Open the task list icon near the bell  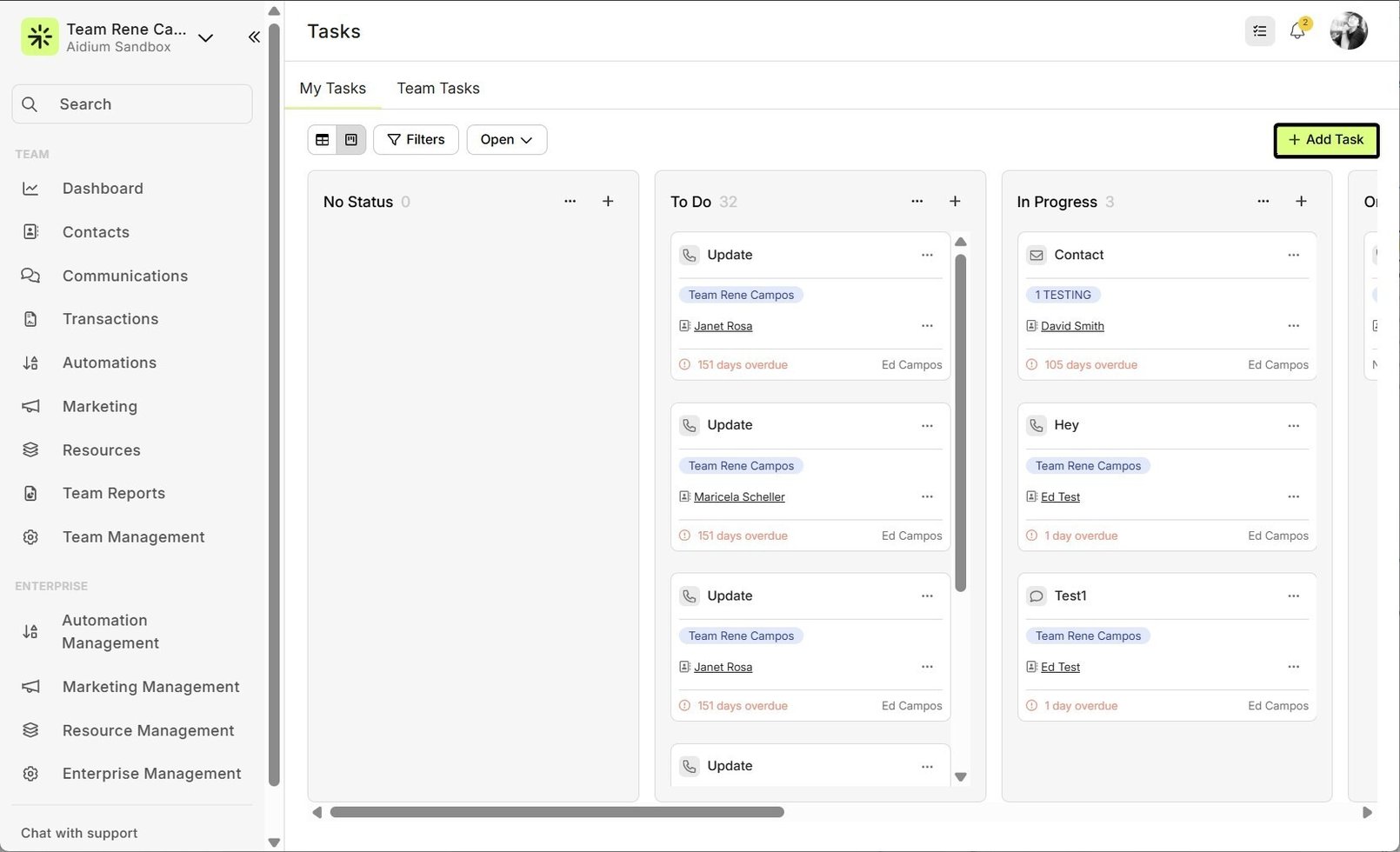(1259, 31)
